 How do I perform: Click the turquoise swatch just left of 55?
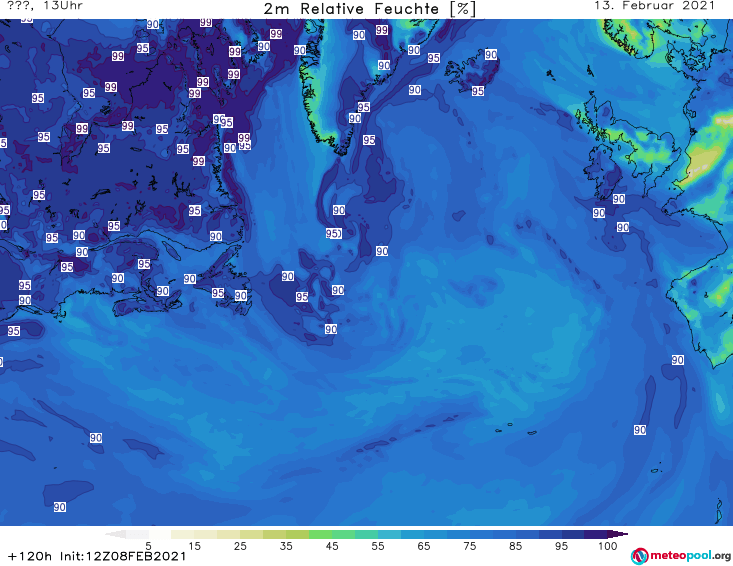click(x=366, y=534)
